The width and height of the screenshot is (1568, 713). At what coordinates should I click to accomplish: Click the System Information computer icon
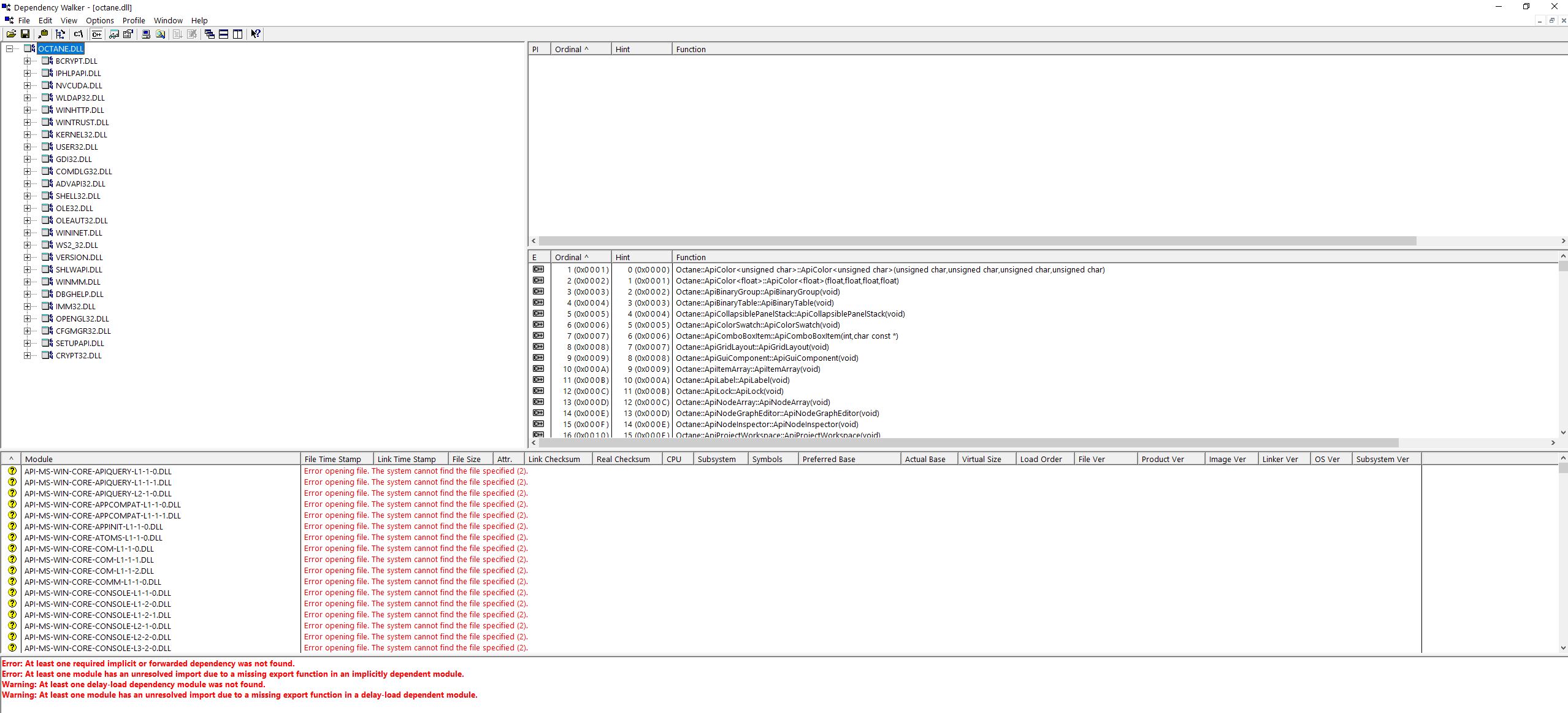(x=146, y=34)
